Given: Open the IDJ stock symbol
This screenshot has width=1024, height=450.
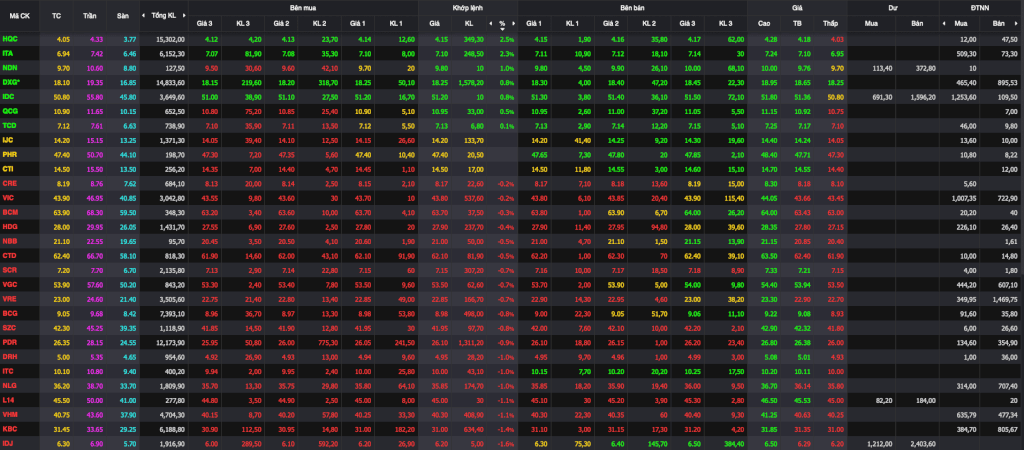Looking at the screenshot, I should [8, 443].
